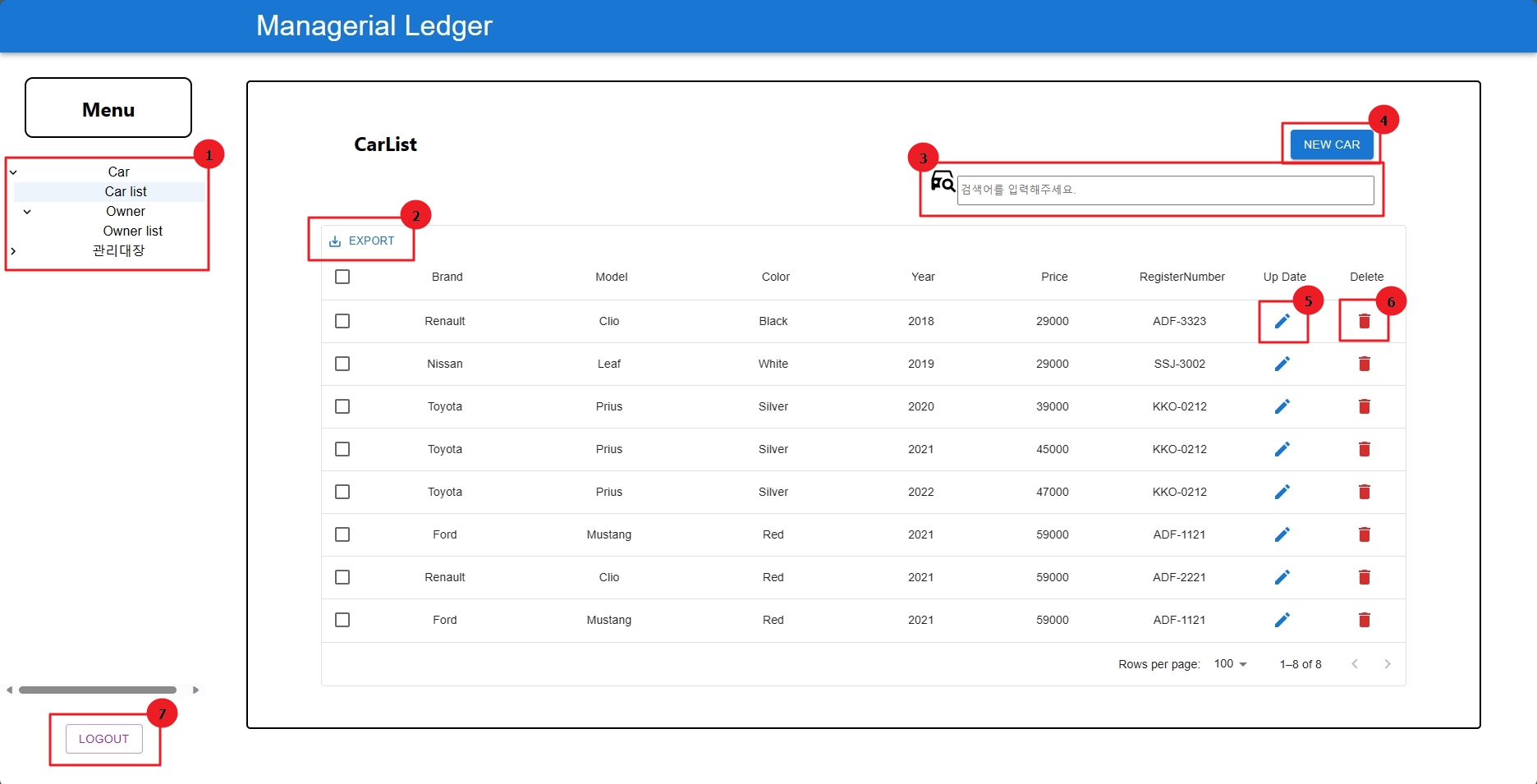The width and height of the screenshot is (1537, 784).
Task: Click the sidebar horizontal scrollbar thumb
Action: [98, 690]
